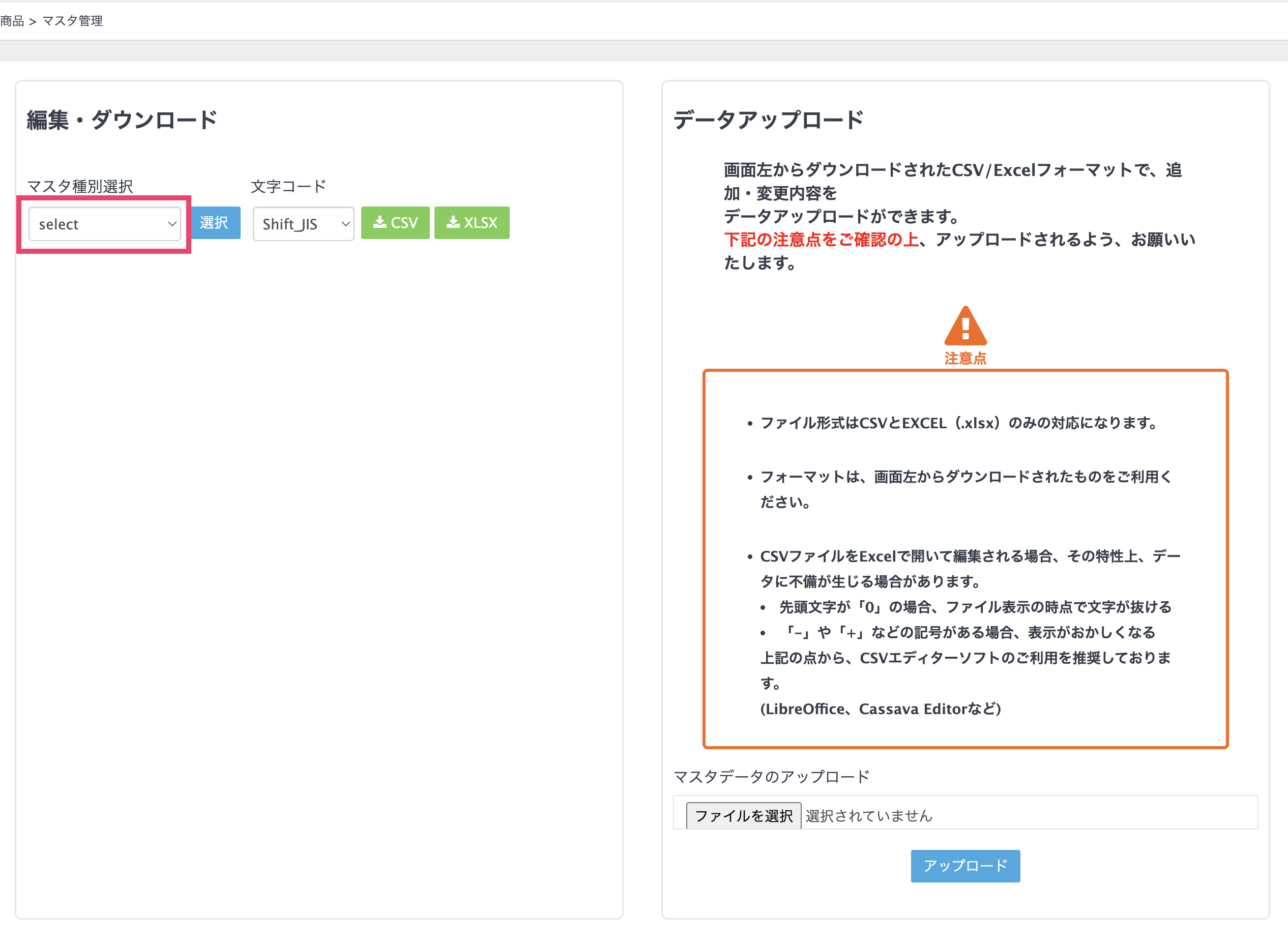Click the blue アップロード button
Viewport: 1288px width, 942px height.
(x=965, y=866)
